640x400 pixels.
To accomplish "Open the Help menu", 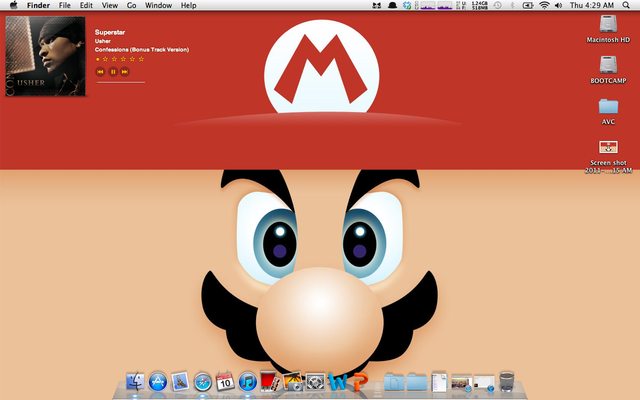I will click(x=189, y=5).
